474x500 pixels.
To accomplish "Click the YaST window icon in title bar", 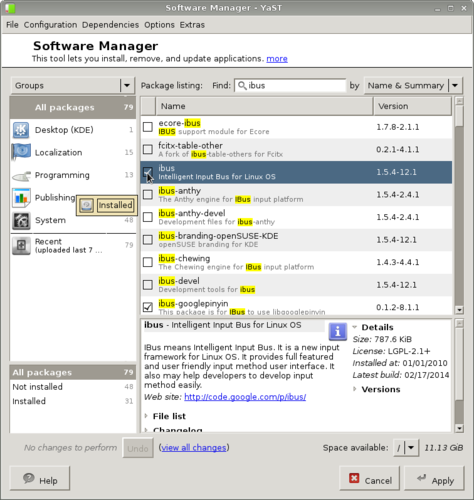I will pyautogui.click(x=10, y=8).
